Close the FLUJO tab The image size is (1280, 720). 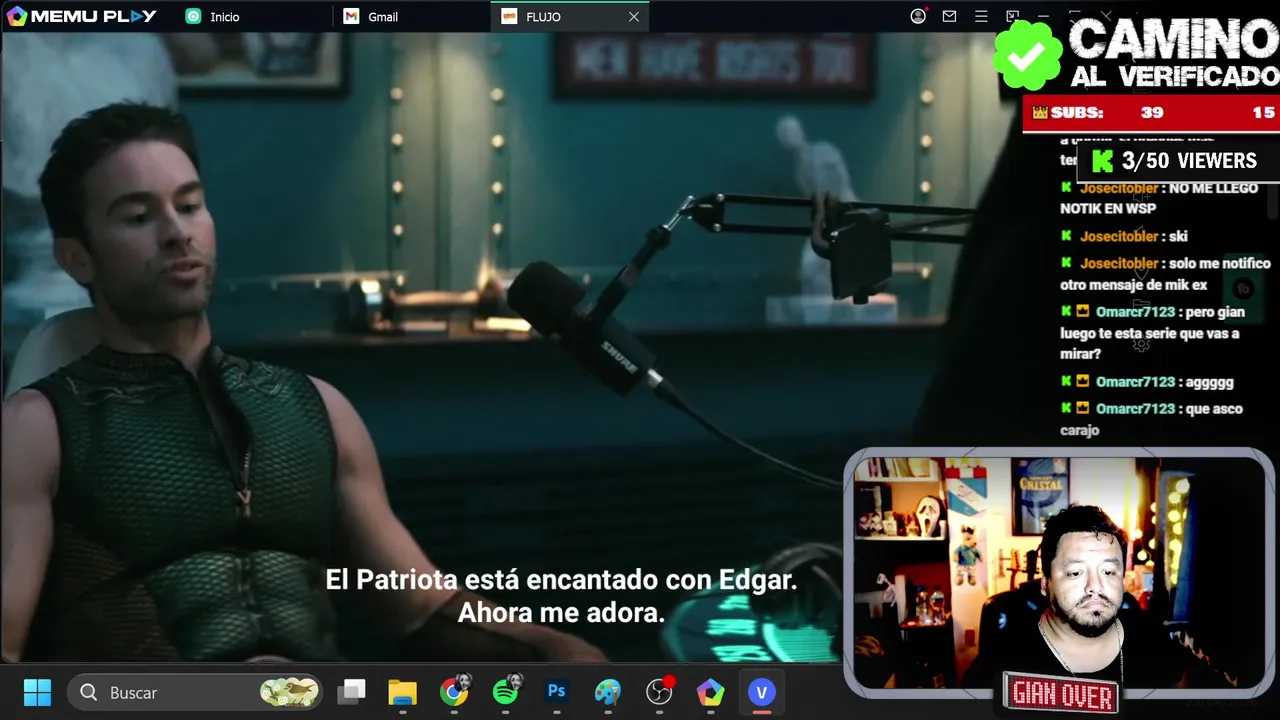coord(634,16)
